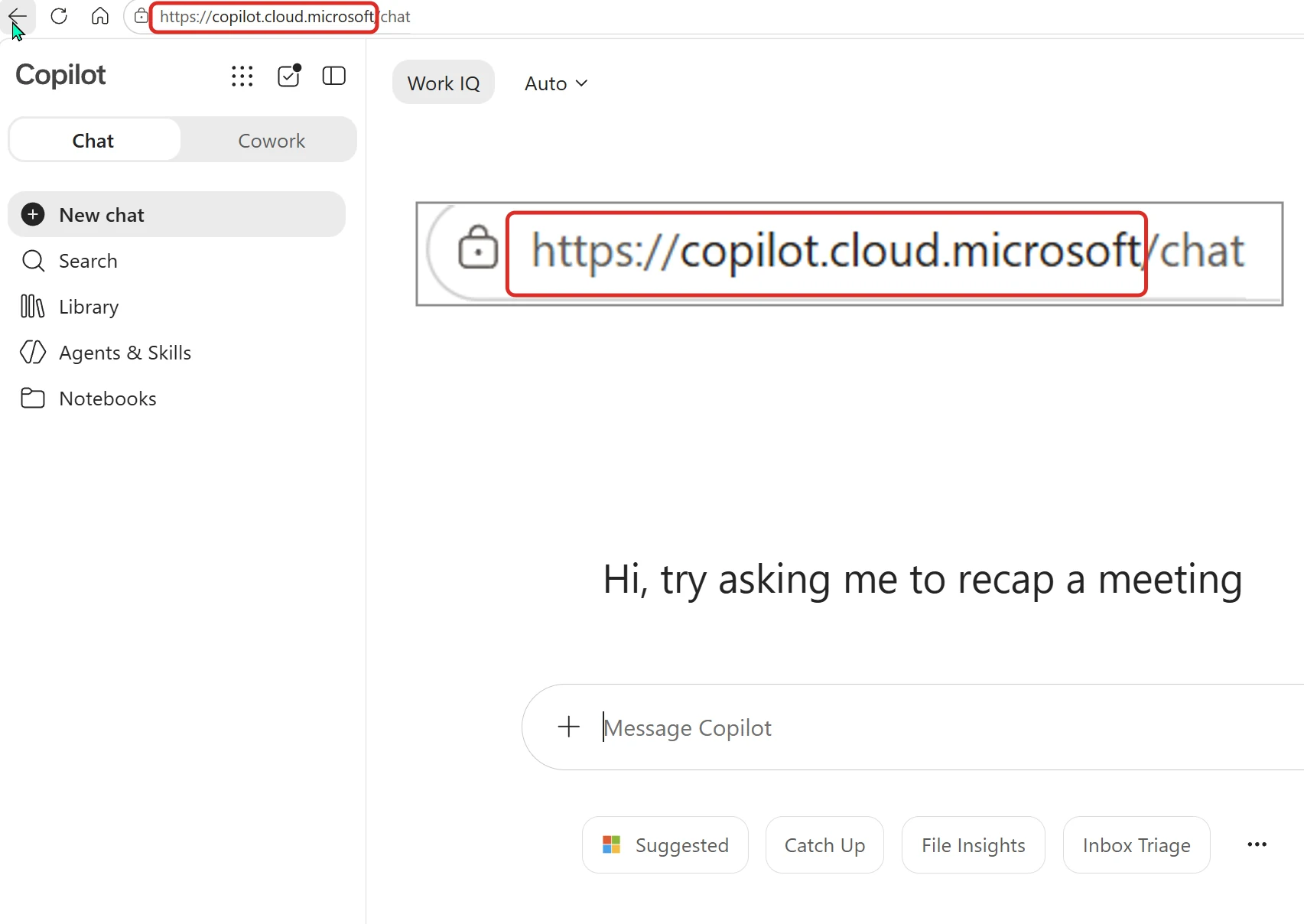
Task: Start a New chat
Action: tap(177, 215)
